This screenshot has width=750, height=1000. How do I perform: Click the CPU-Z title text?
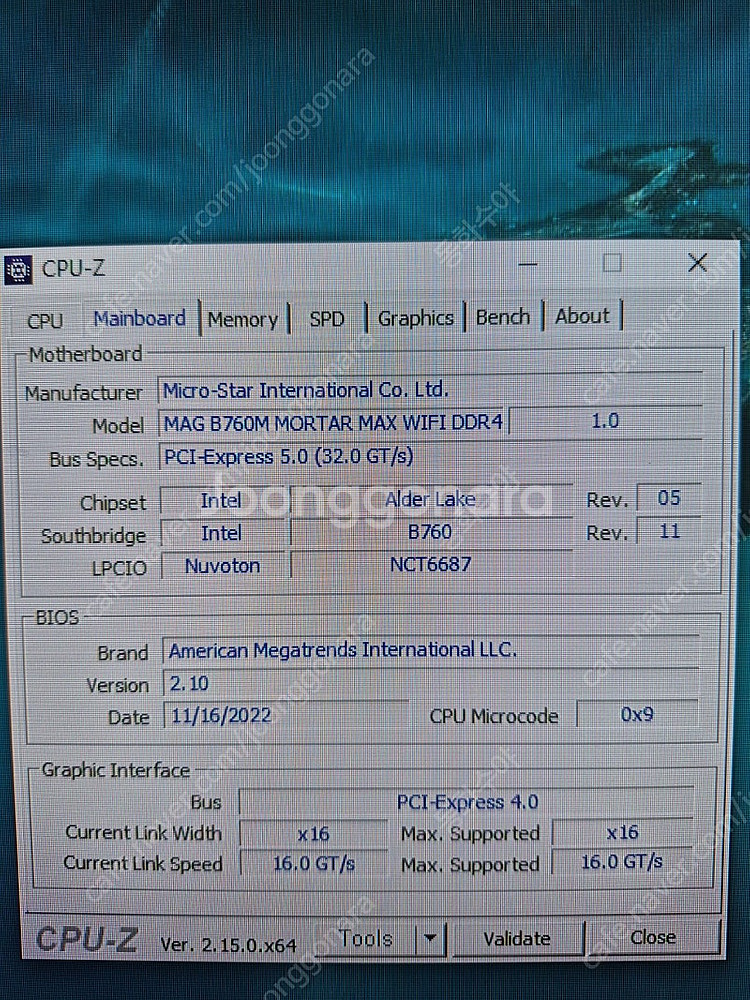point(73,268)
